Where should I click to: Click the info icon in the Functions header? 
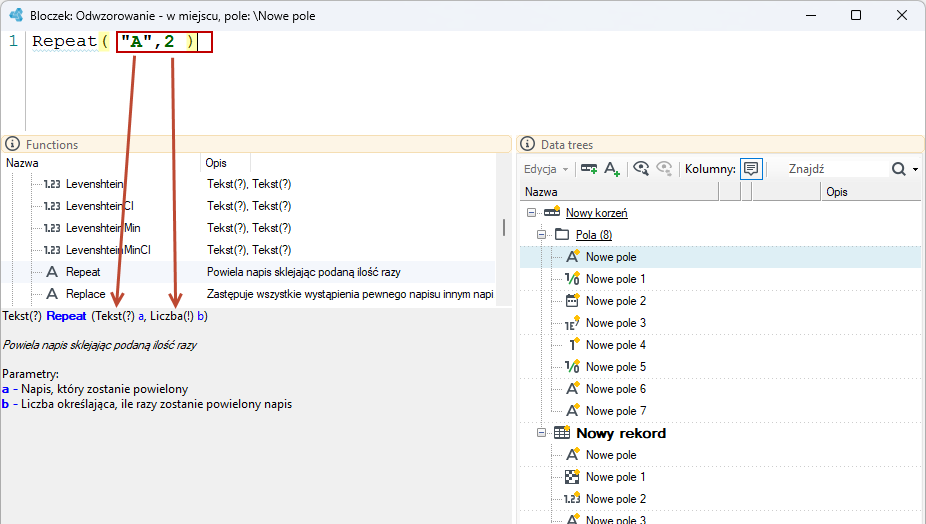click(12, 144)
